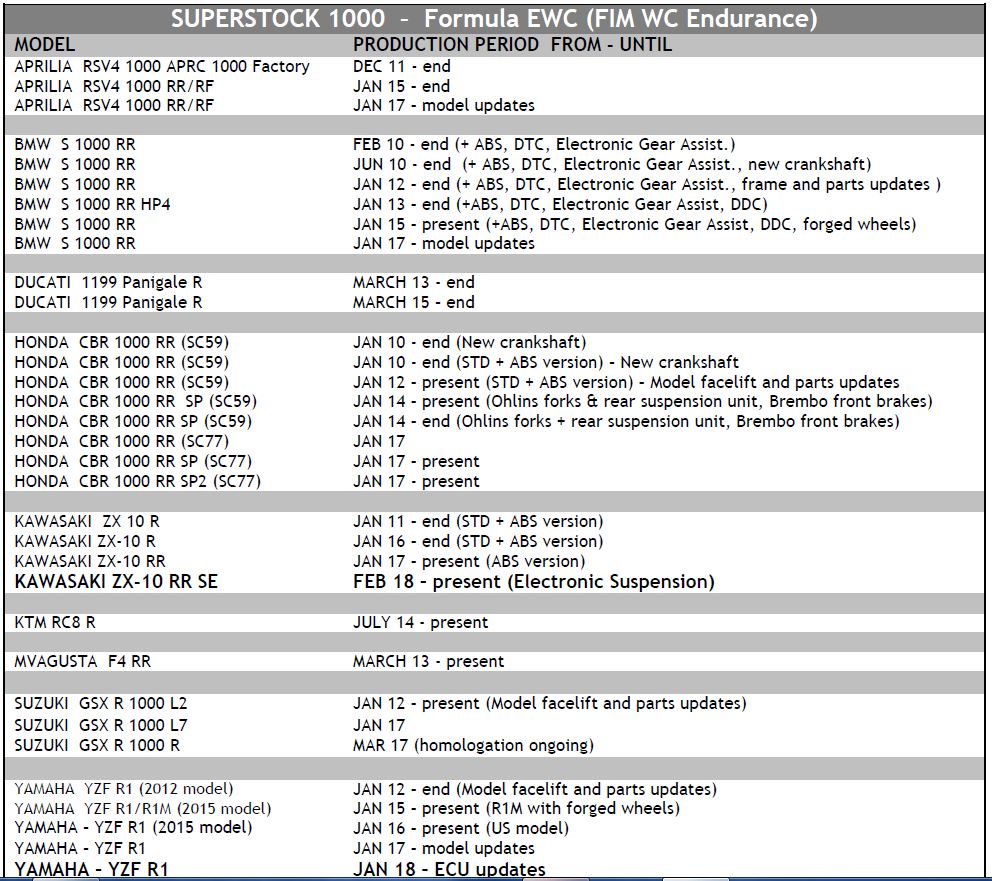Select the APRILIA RSV4 1000 APRC Factory row
This screenshot has height=881, width=992.
coord(162,66)
